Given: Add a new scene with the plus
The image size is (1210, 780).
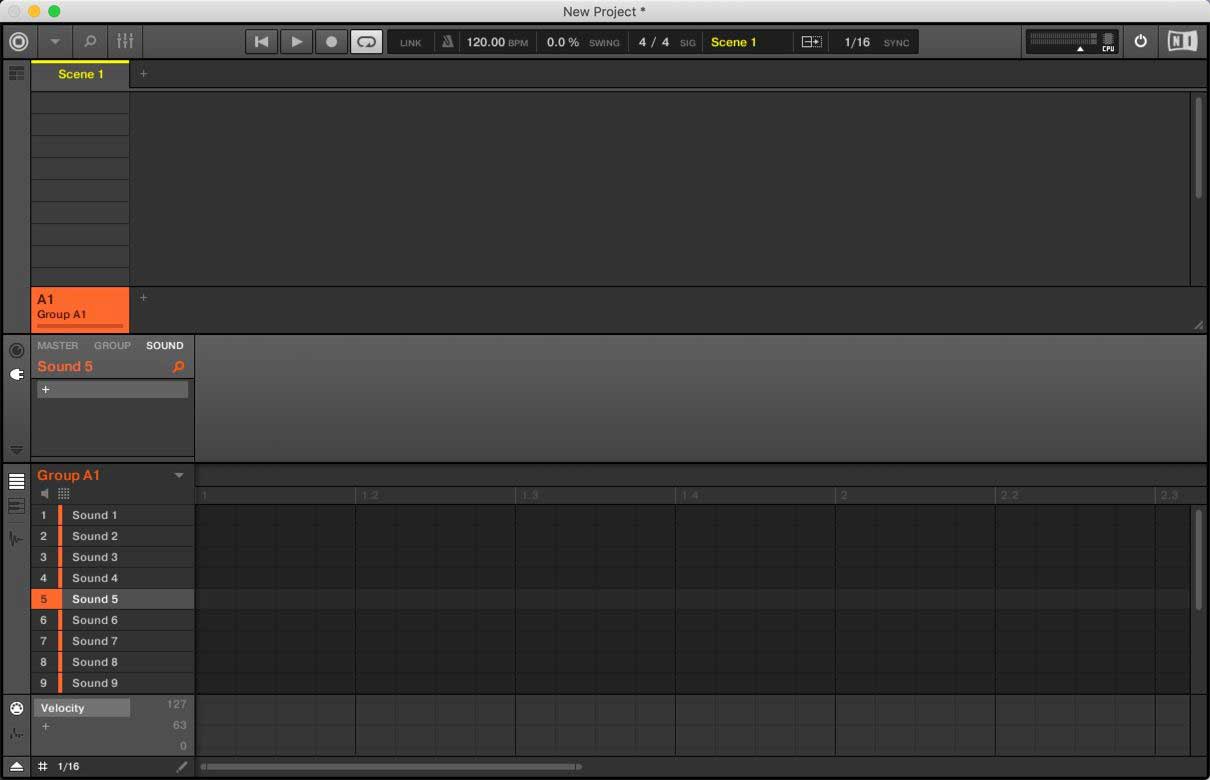Looking at the screenshot, I should pos(143,74).
